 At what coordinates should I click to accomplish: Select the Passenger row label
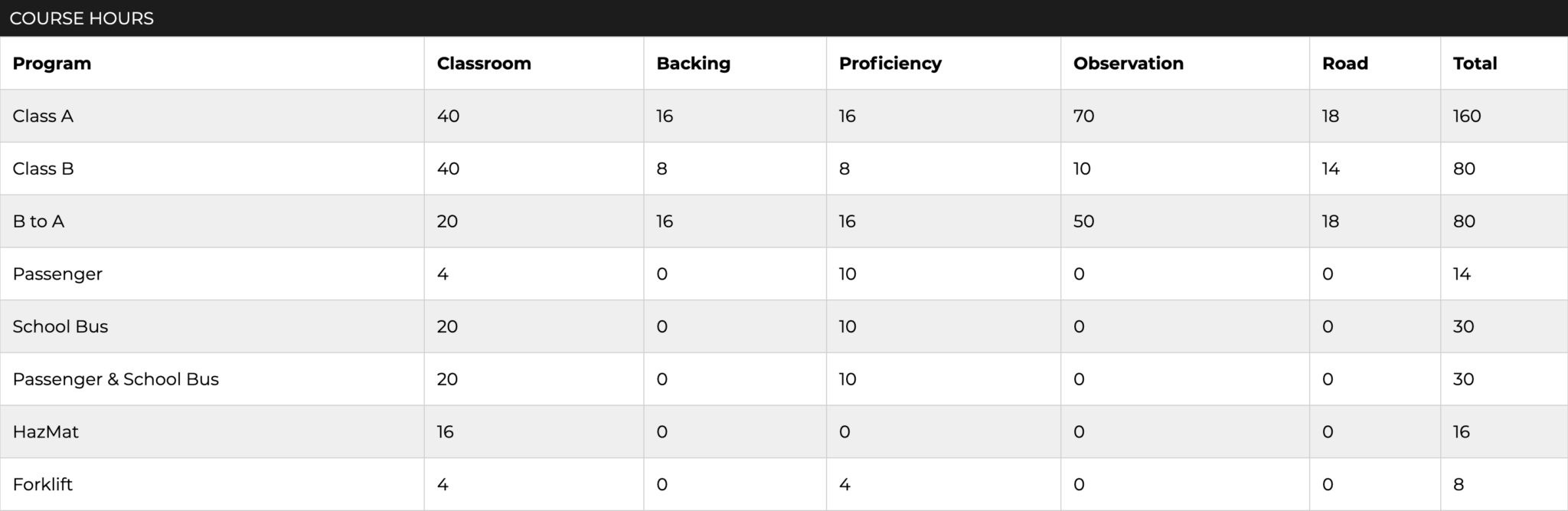point(57,274)
